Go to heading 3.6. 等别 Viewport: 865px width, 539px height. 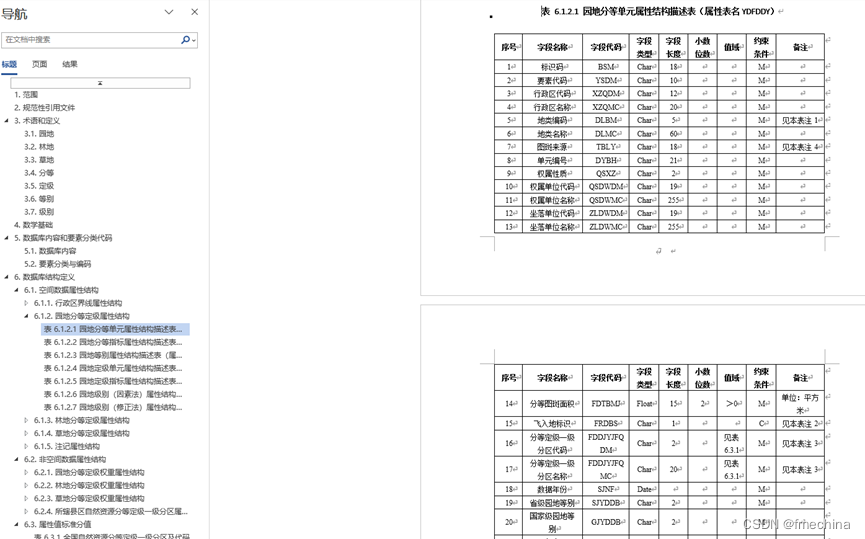pos(39,199)
